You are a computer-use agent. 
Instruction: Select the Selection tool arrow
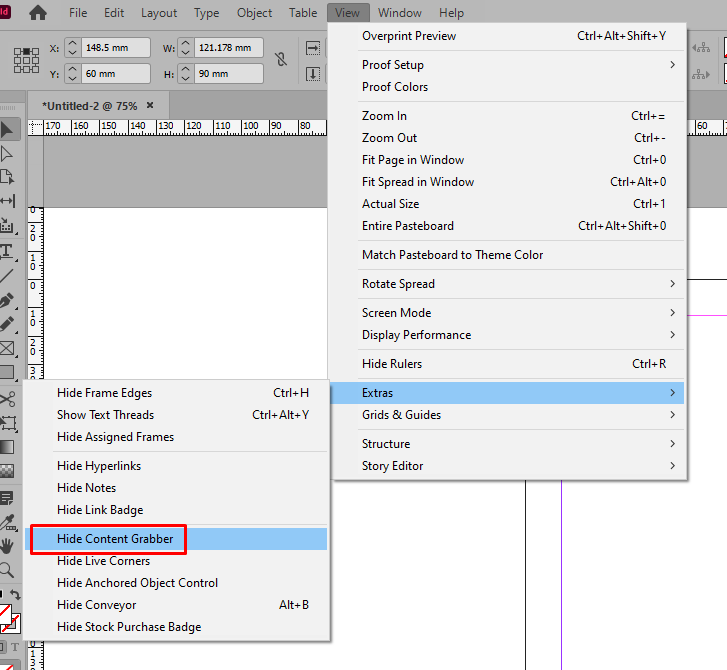7,130
